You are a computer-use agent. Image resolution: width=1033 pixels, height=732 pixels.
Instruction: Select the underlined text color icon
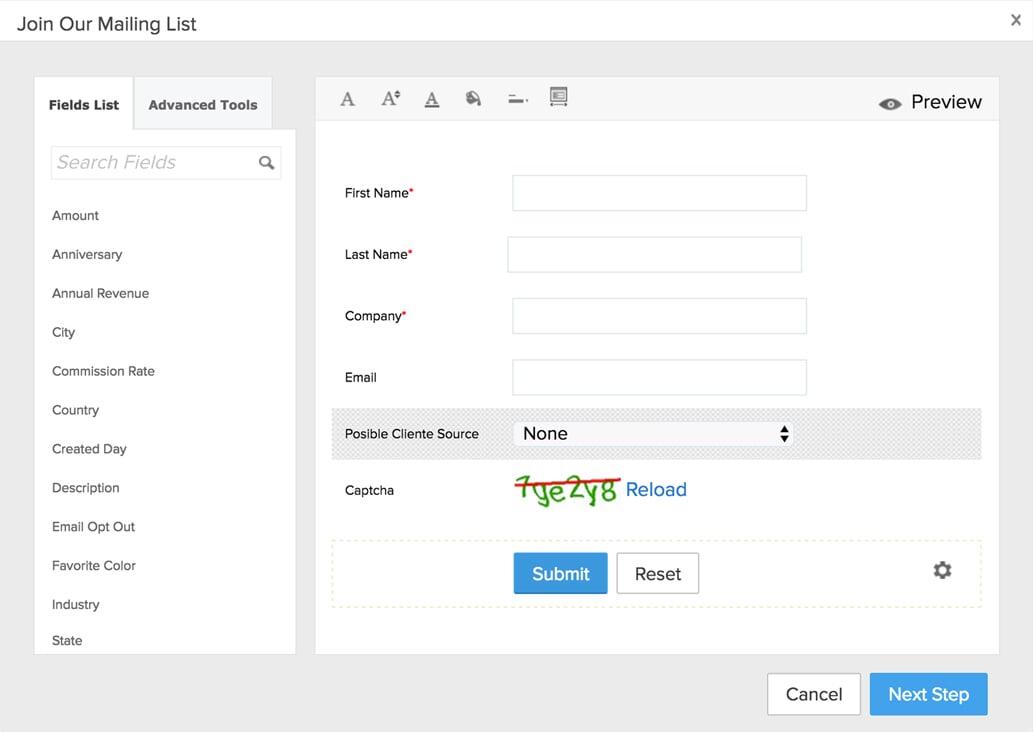(432, 98)
